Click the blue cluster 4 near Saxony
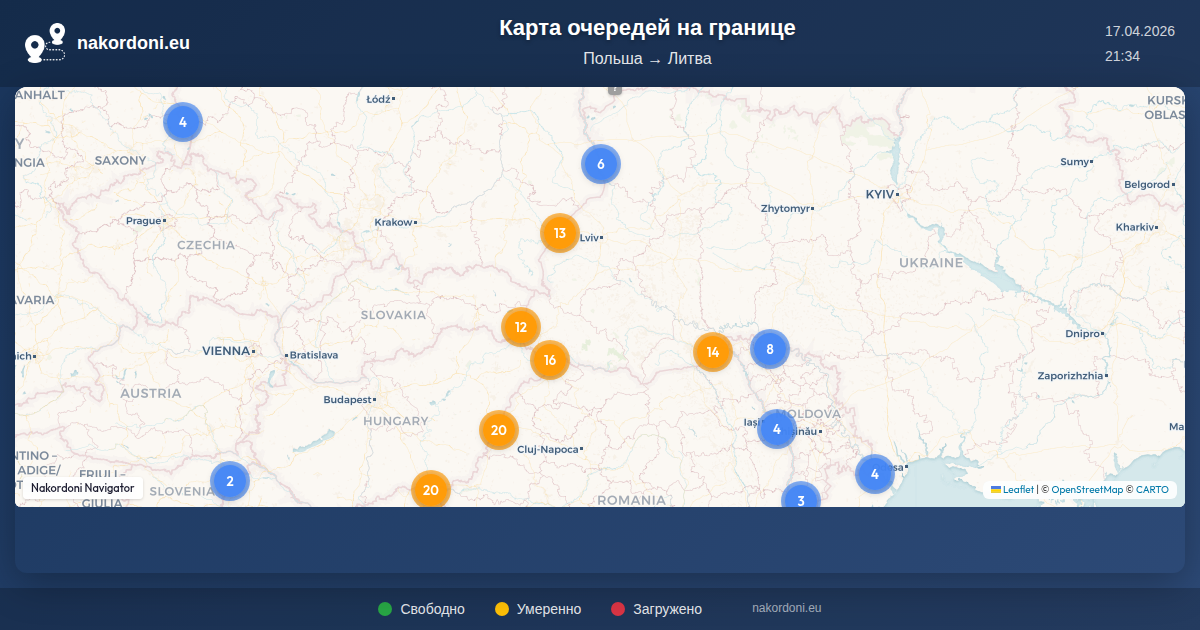This screenshot has width=1200, height=630. [x=183, y=122]
